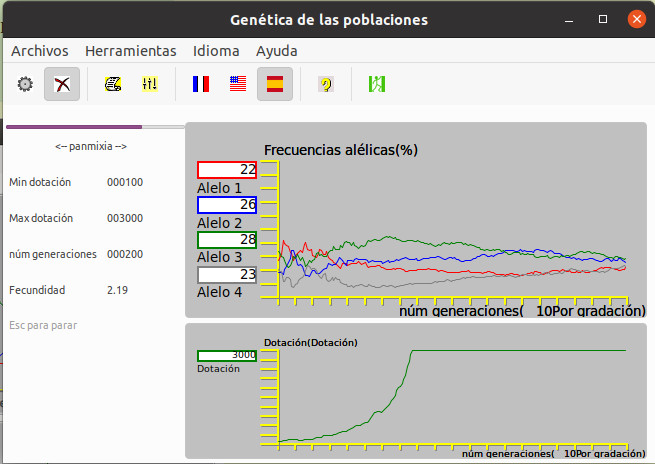Switch language with the US flag

pos(238,85)
